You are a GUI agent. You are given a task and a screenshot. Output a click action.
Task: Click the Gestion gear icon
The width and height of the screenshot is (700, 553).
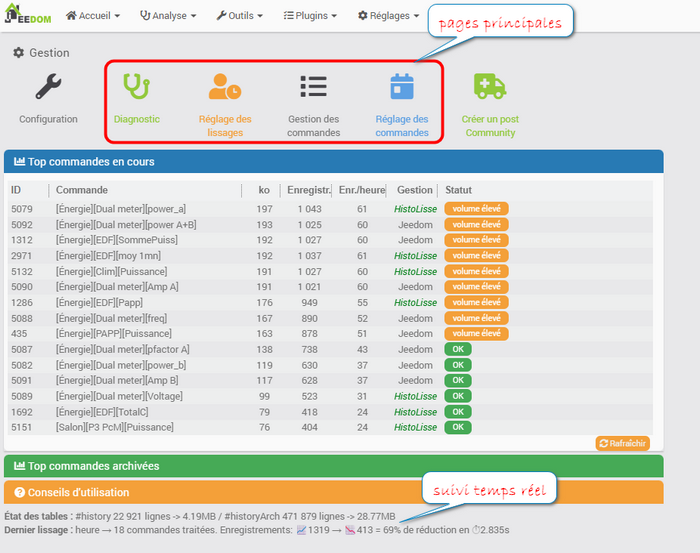point(18,53)
